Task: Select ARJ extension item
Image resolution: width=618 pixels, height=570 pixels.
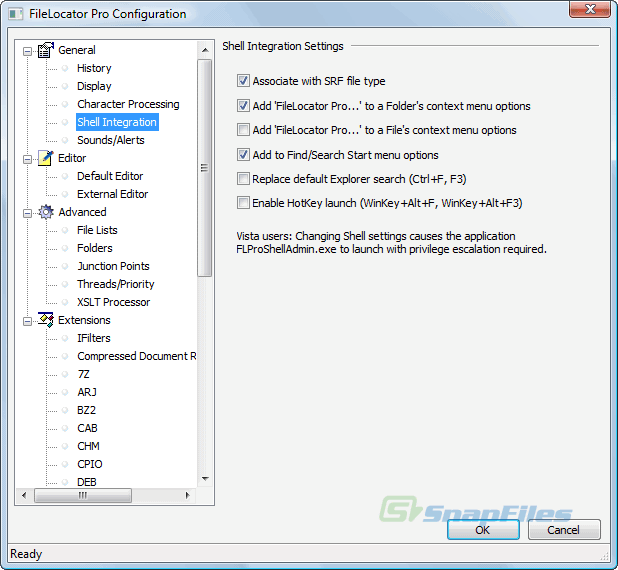Action: pyautogui.click(x=87, y=392)
